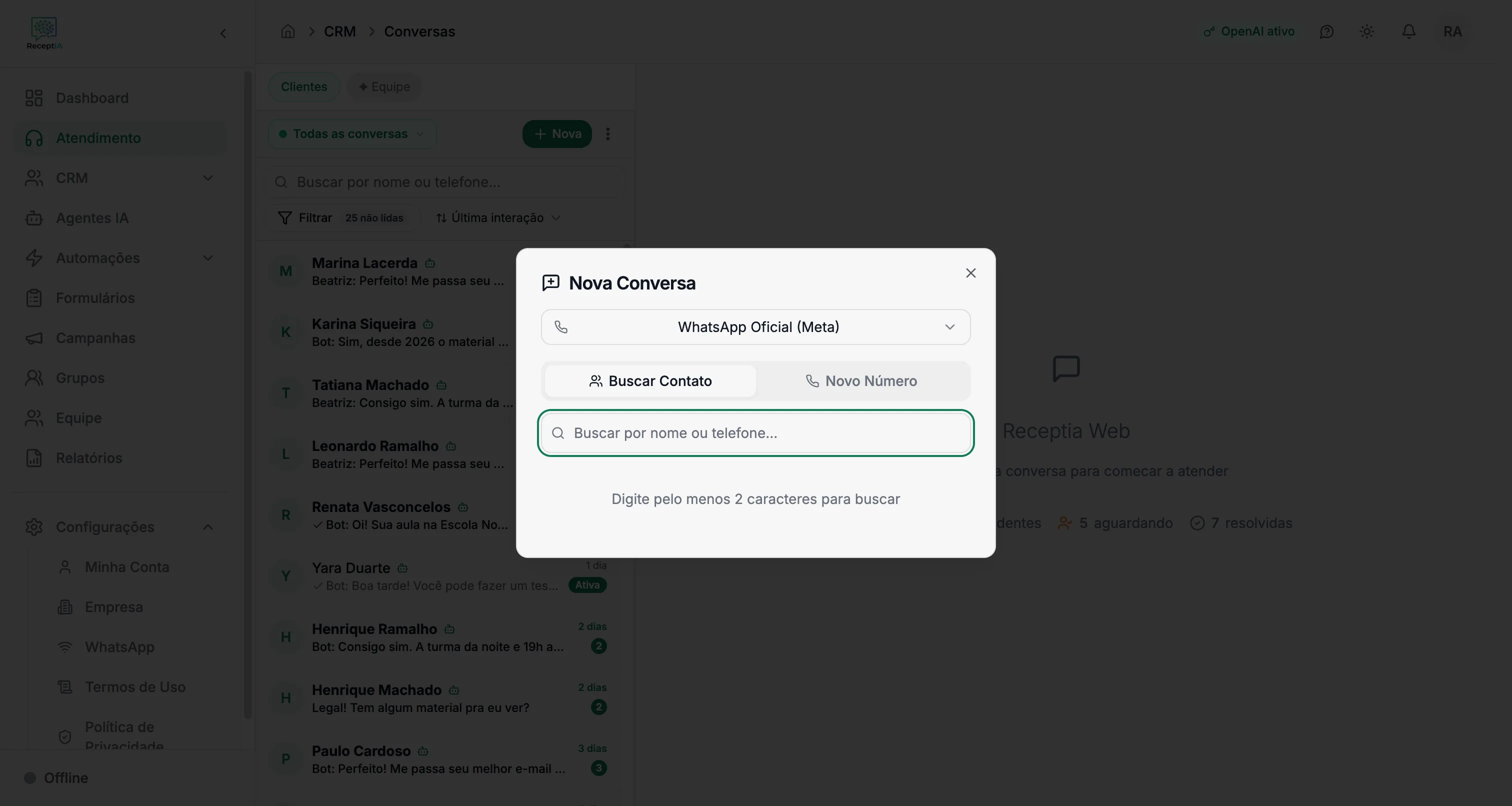
Task: Open the WhatsApp Oficial (Meta) channel dropdown
Action: 755,327
